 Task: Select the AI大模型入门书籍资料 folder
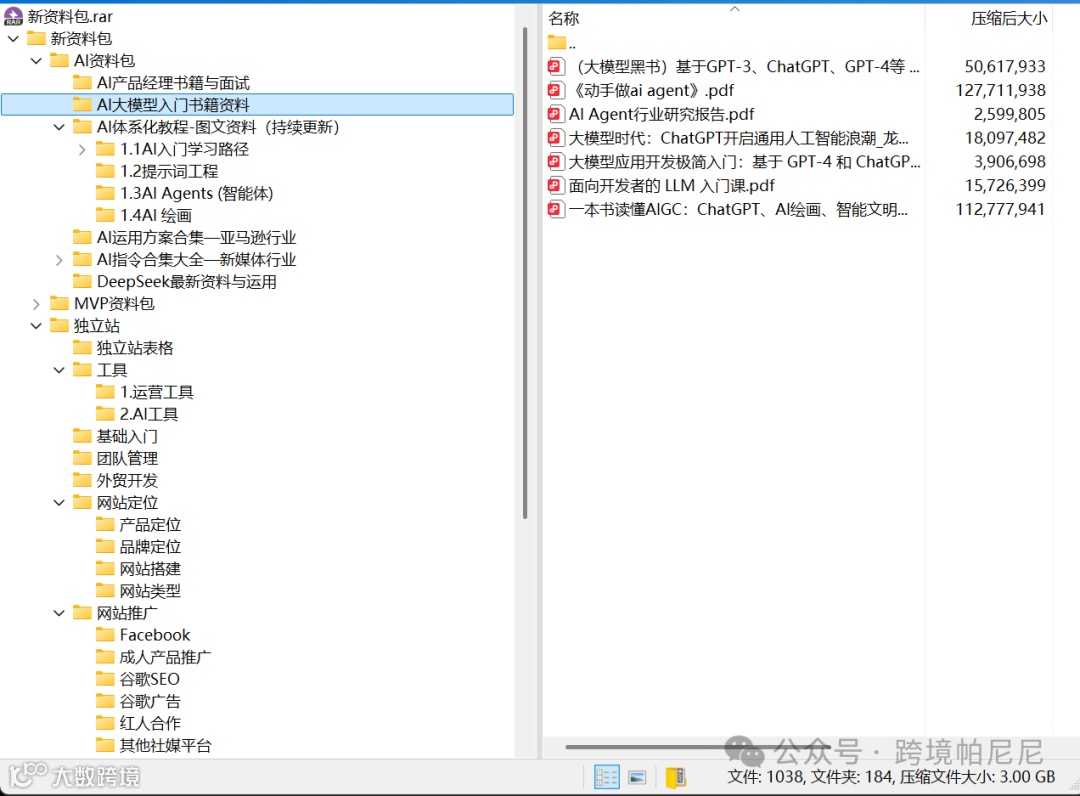coord(258,105)
